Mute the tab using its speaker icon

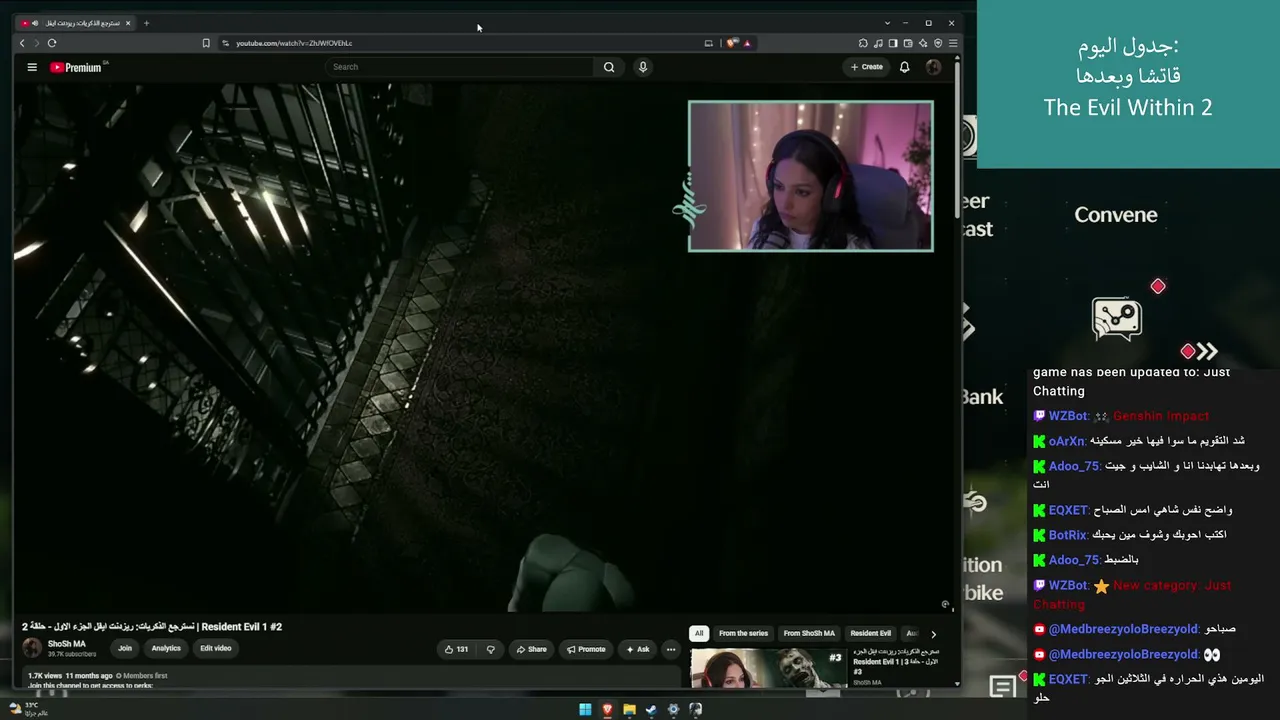tap(35, 23)
